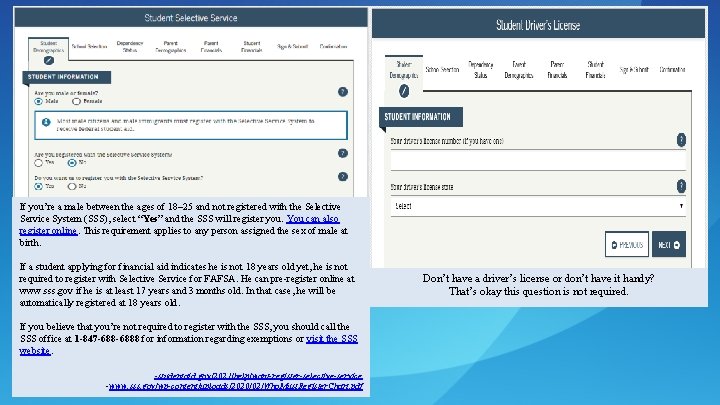
Task: Click the Previous button
Action: tap(627, 244)
